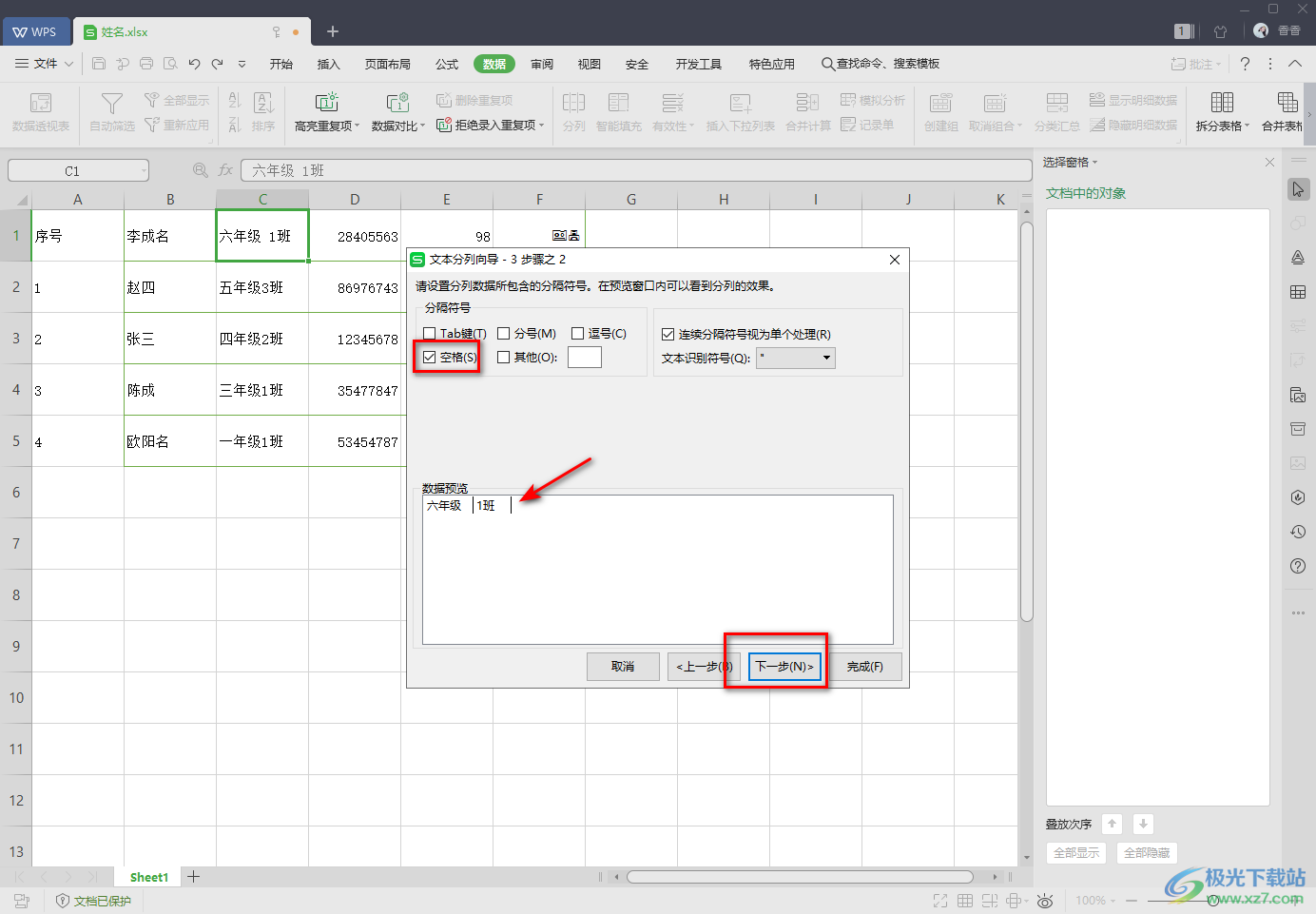Image resolution: width=1316 pixels, height=914 pixels.
Task: Click the 下一步(N) next button
Action: 784,667
